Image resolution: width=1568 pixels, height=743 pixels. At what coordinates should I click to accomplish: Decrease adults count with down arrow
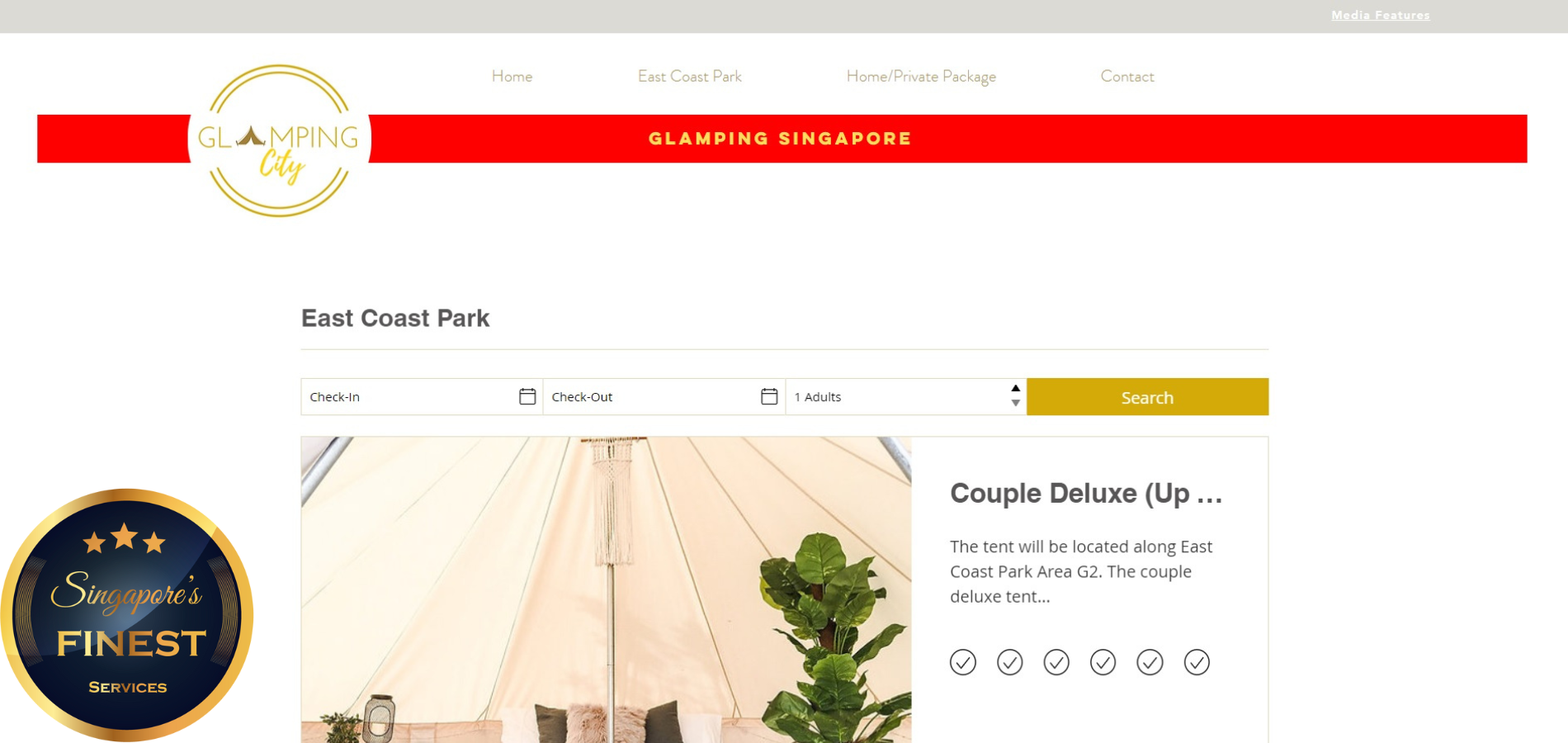click(x=1016, y=404)
